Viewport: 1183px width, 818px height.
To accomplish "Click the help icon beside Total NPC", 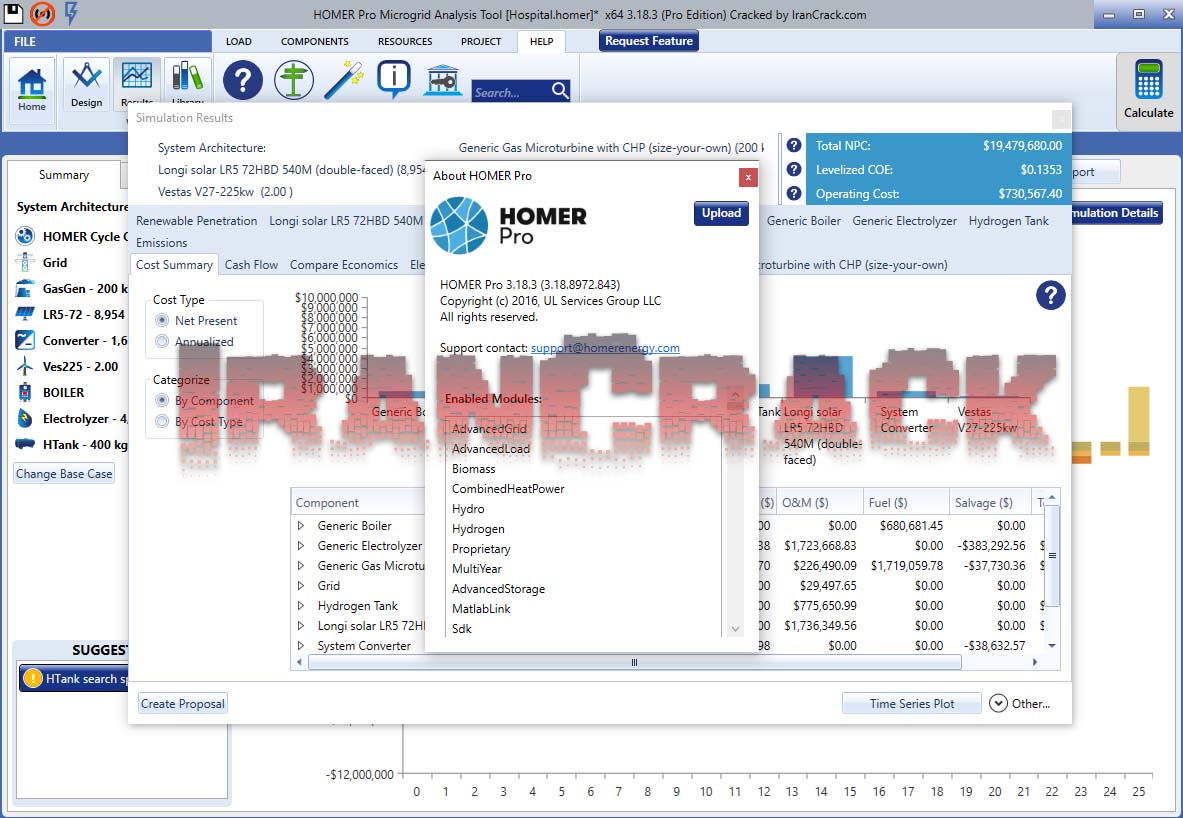I will [x=794, y=145].
